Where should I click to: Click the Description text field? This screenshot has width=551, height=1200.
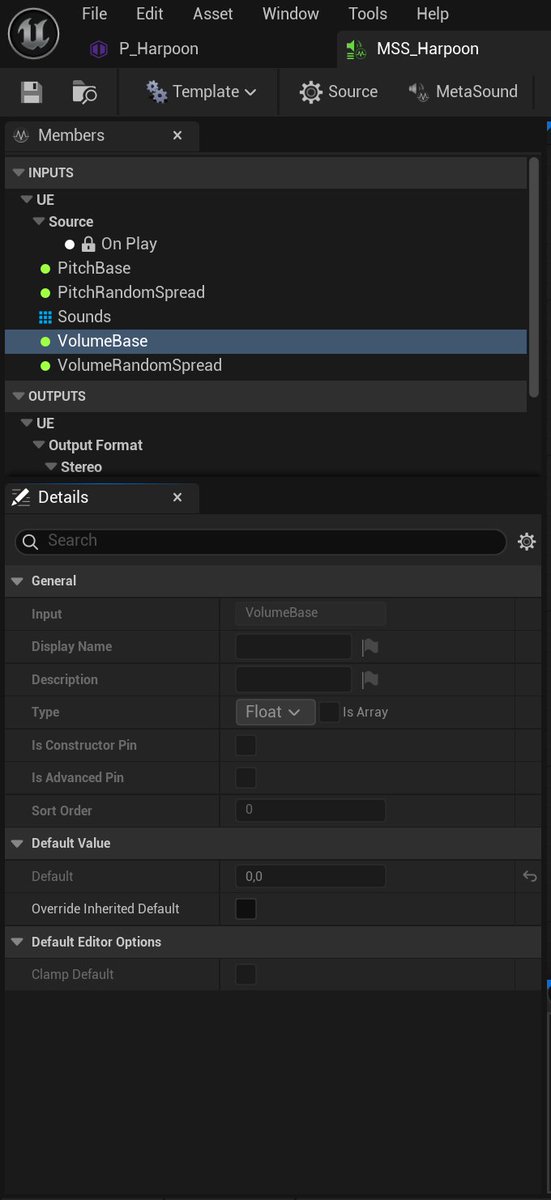[294, 680]
